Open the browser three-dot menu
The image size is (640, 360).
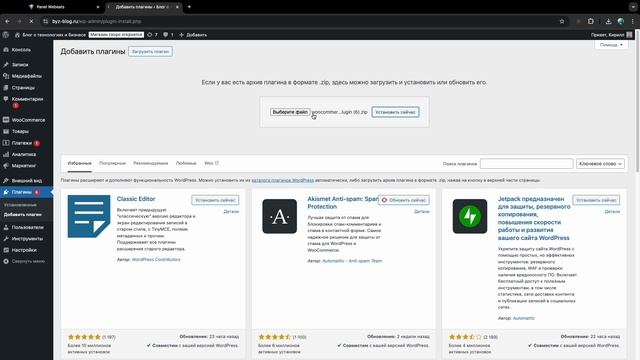(x=633, y=21)
